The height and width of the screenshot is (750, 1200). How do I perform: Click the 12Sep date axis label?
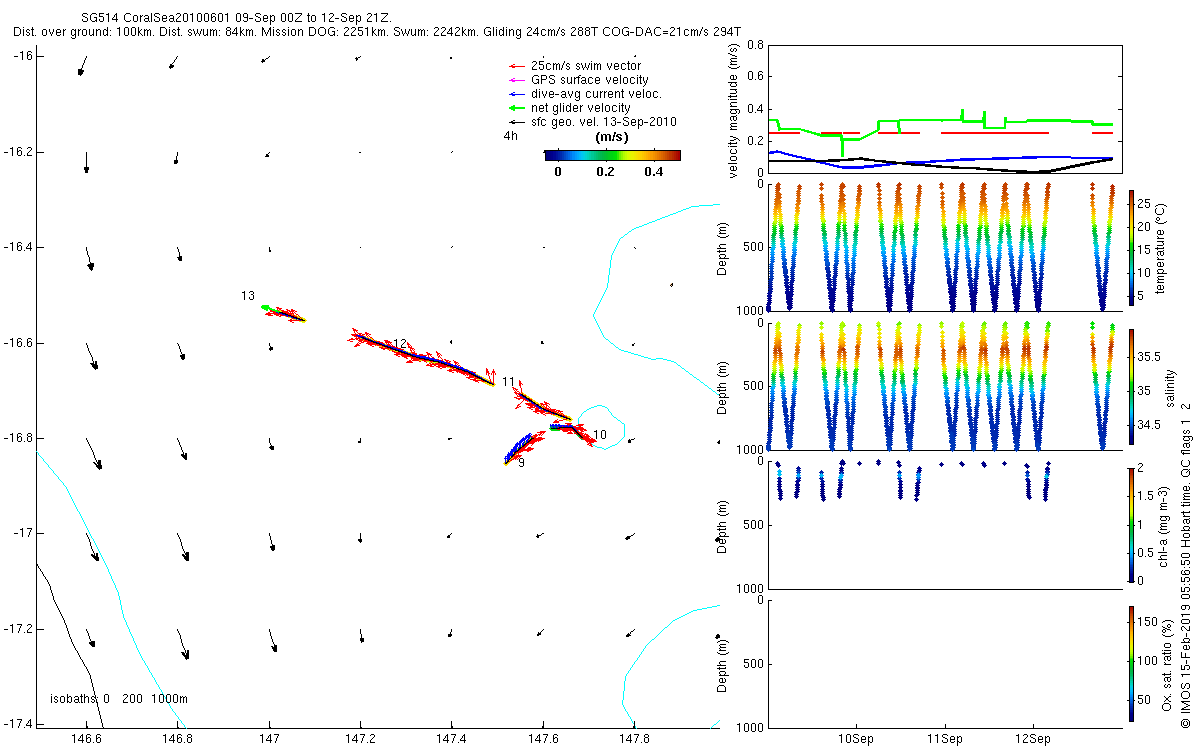click(x=1032, y=739)
